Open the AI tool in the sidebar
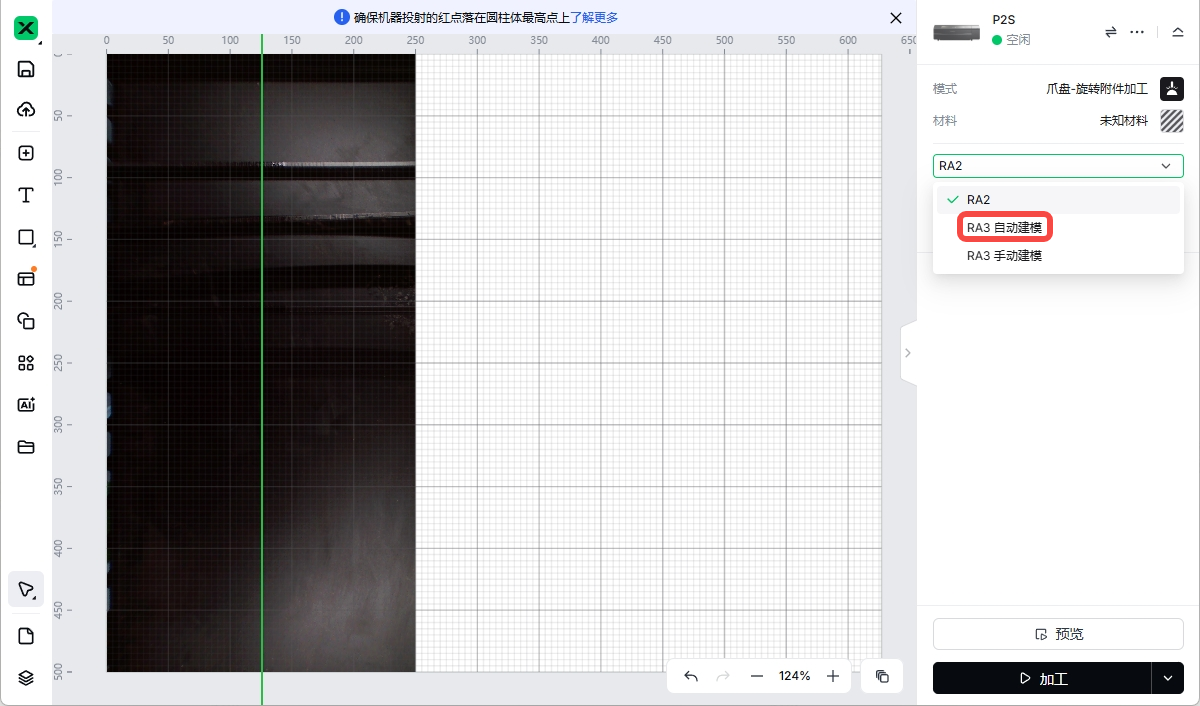Viewport: 1200px width, 706px height. coord(26,405)
